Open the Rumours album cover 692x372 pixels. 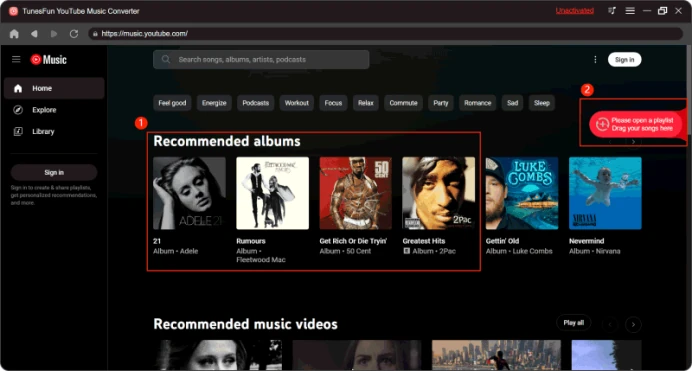pyautogui.click(x=272, y=193)
